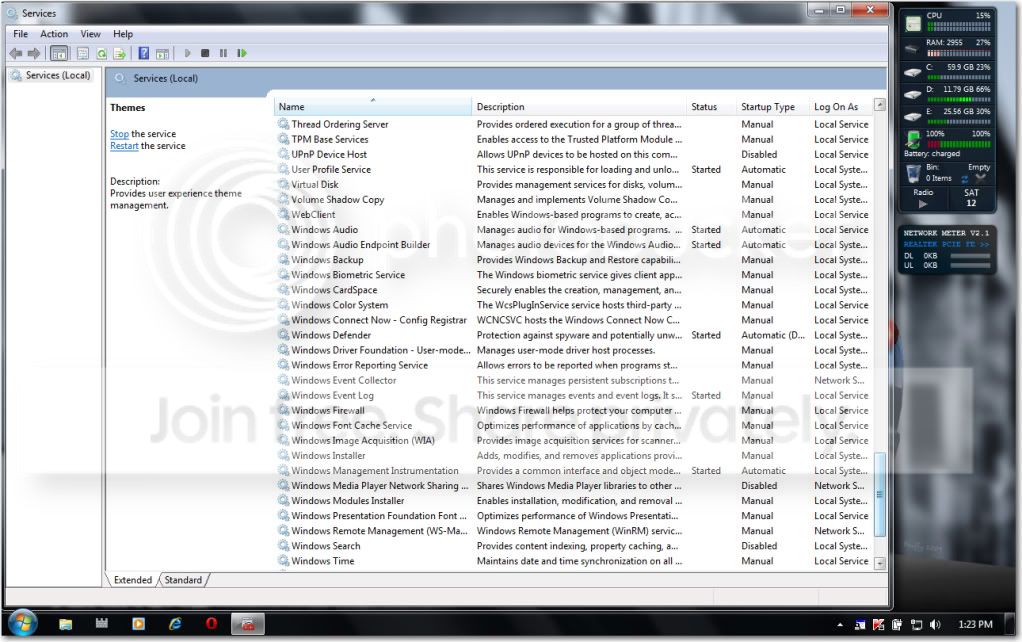
Task: Switch to the Standard tab
Action: pyautogui.click(x=183, y=580)
